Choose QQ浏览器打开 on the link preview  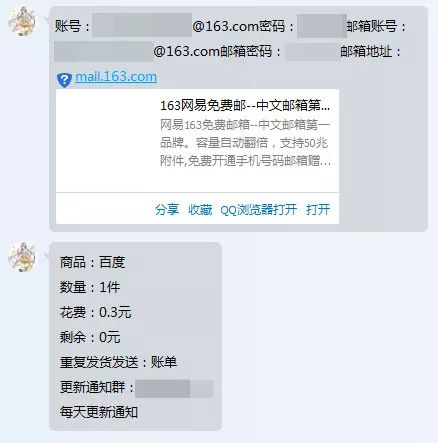pyautogui.click(x=259, y=210)
